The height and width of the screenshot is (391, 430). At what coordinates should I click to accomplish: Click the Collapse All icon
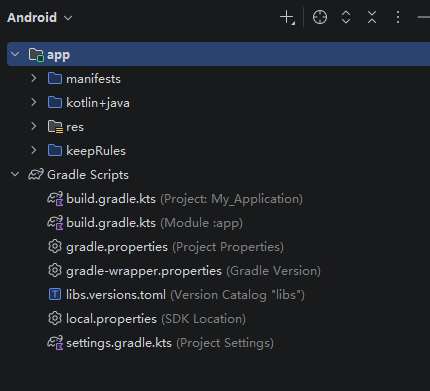[x=372, y=17]
